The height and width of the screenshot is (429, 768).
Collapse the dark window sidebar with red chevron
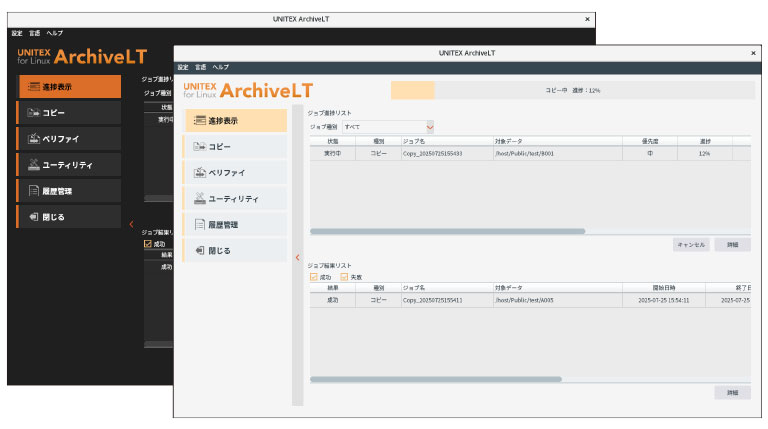tap(130, 223)
